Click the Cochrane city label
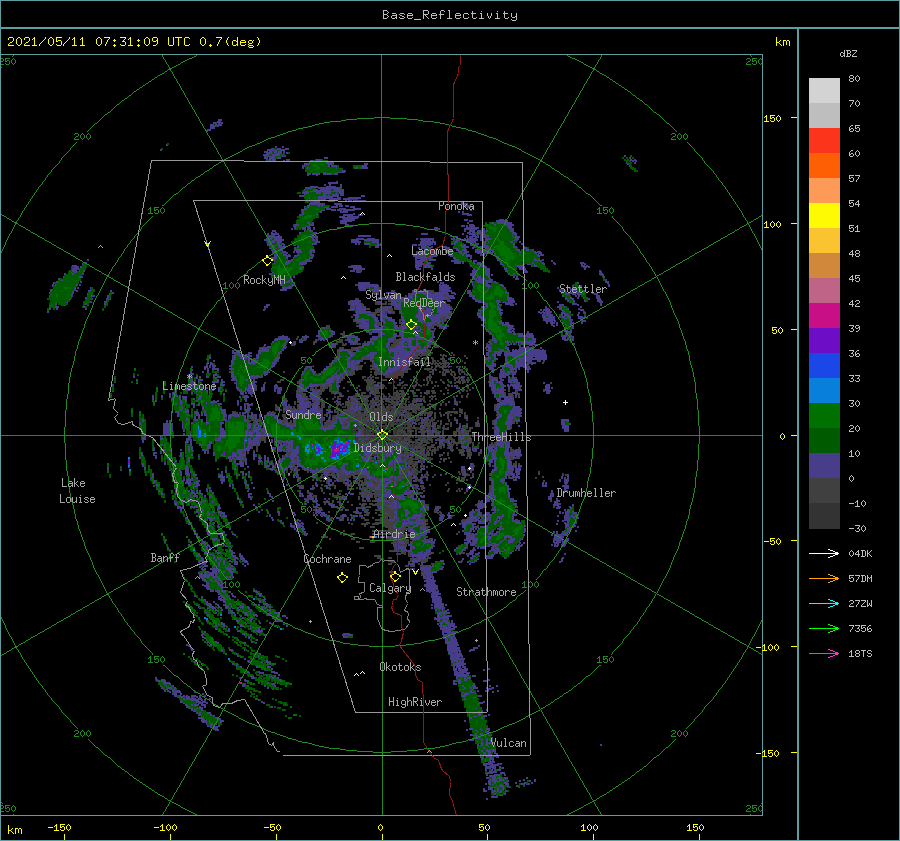900x841 pixels. click(327, 559)
